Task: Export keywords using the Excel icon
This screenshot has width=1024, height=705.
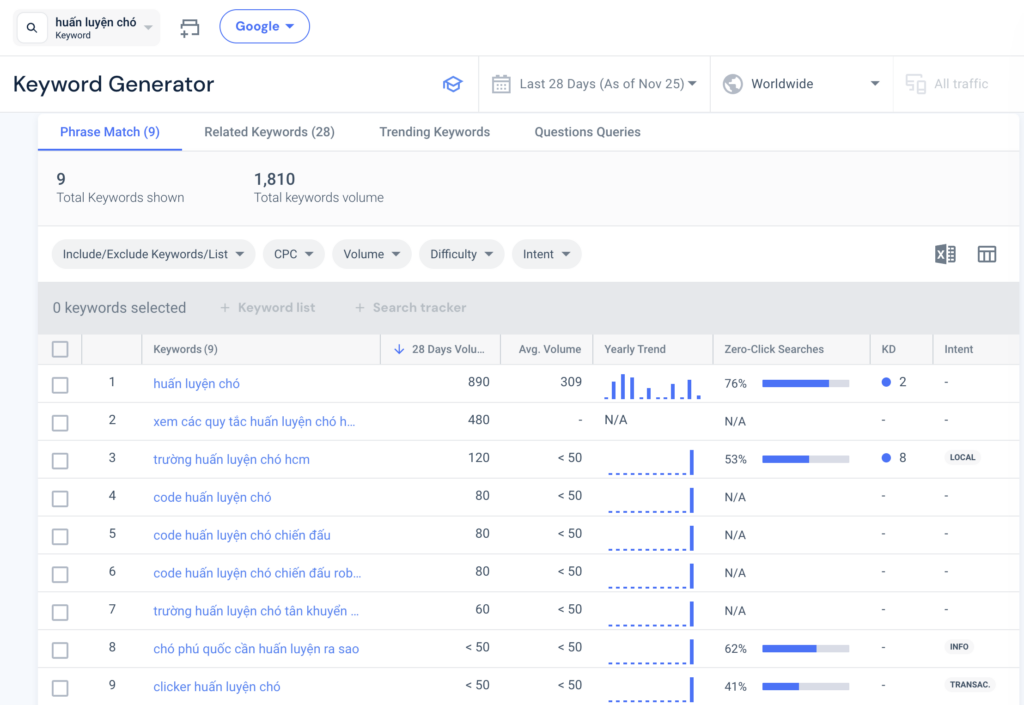Action: pos(943,254)
